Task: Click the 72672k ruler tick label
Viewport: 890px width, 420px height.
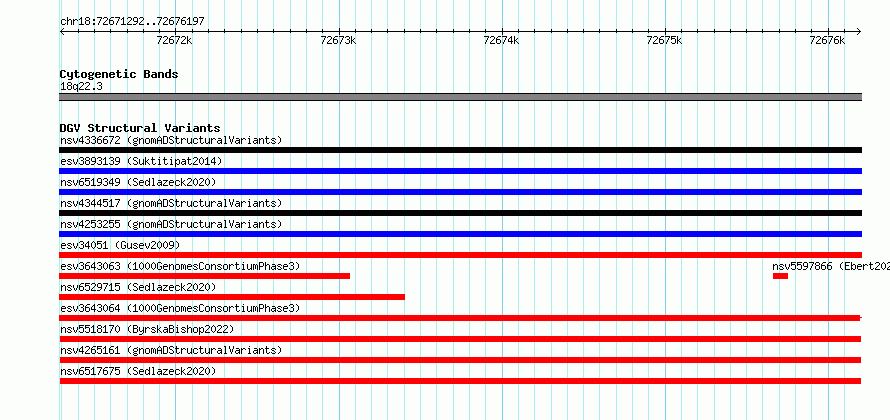Action: (x=175, y=40)
